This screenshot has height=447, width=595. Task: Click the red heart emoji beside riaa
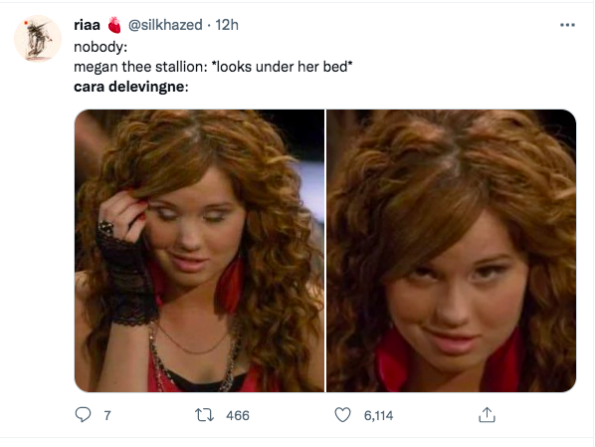[114, 25]
